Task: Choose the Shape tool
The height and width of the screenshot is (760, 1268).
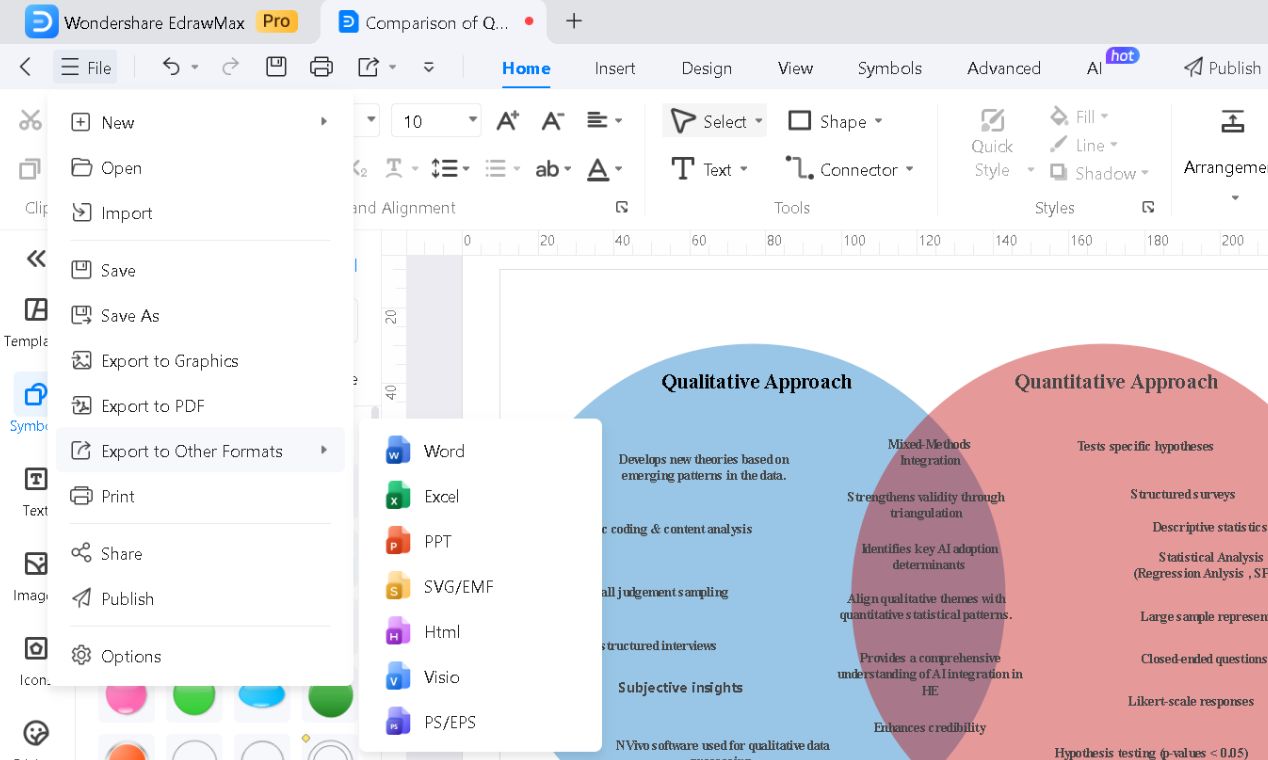Action: (x=835, y=121)
